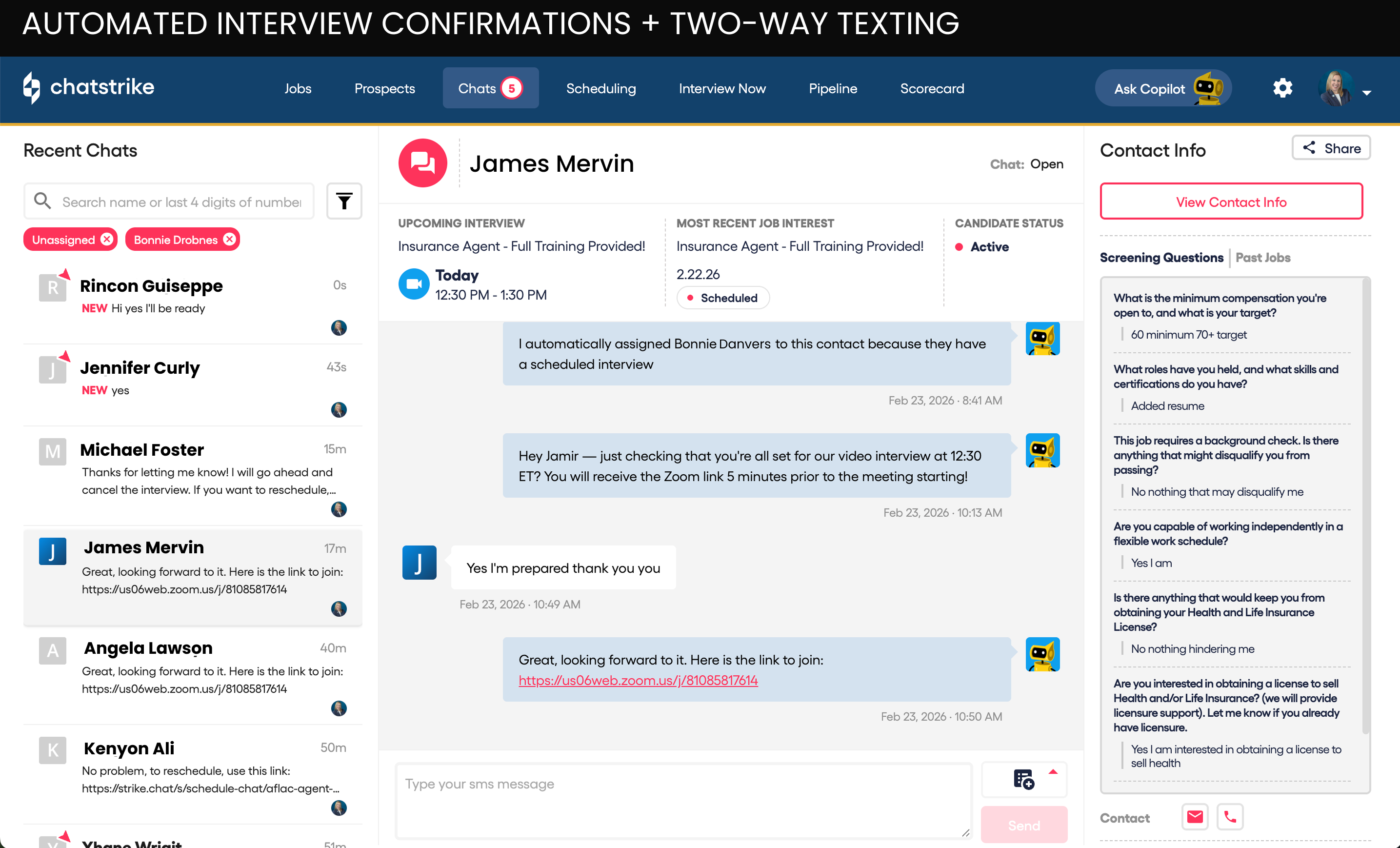Click the email contact icon

[x=1194, y=817]
